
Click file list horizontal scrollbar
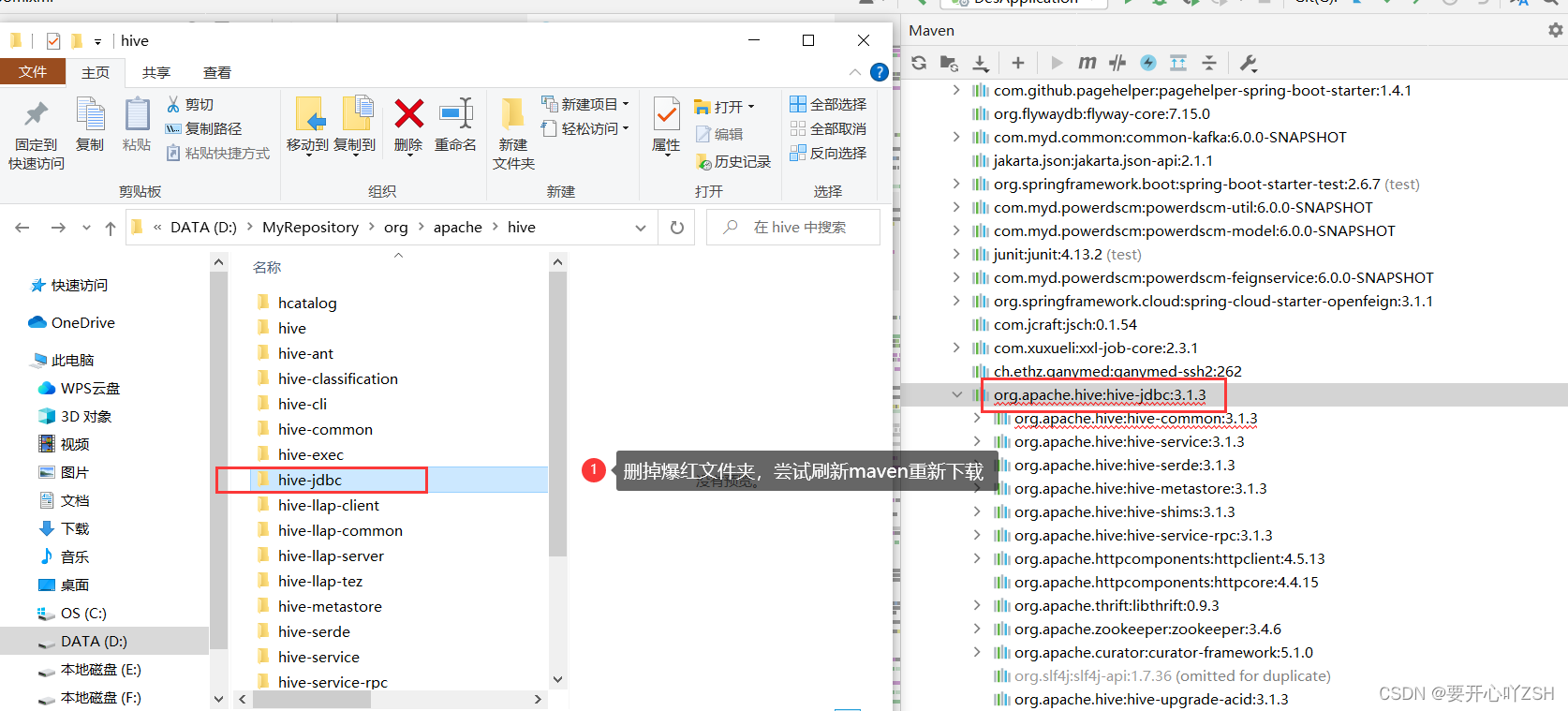click(x=312, y=699)
